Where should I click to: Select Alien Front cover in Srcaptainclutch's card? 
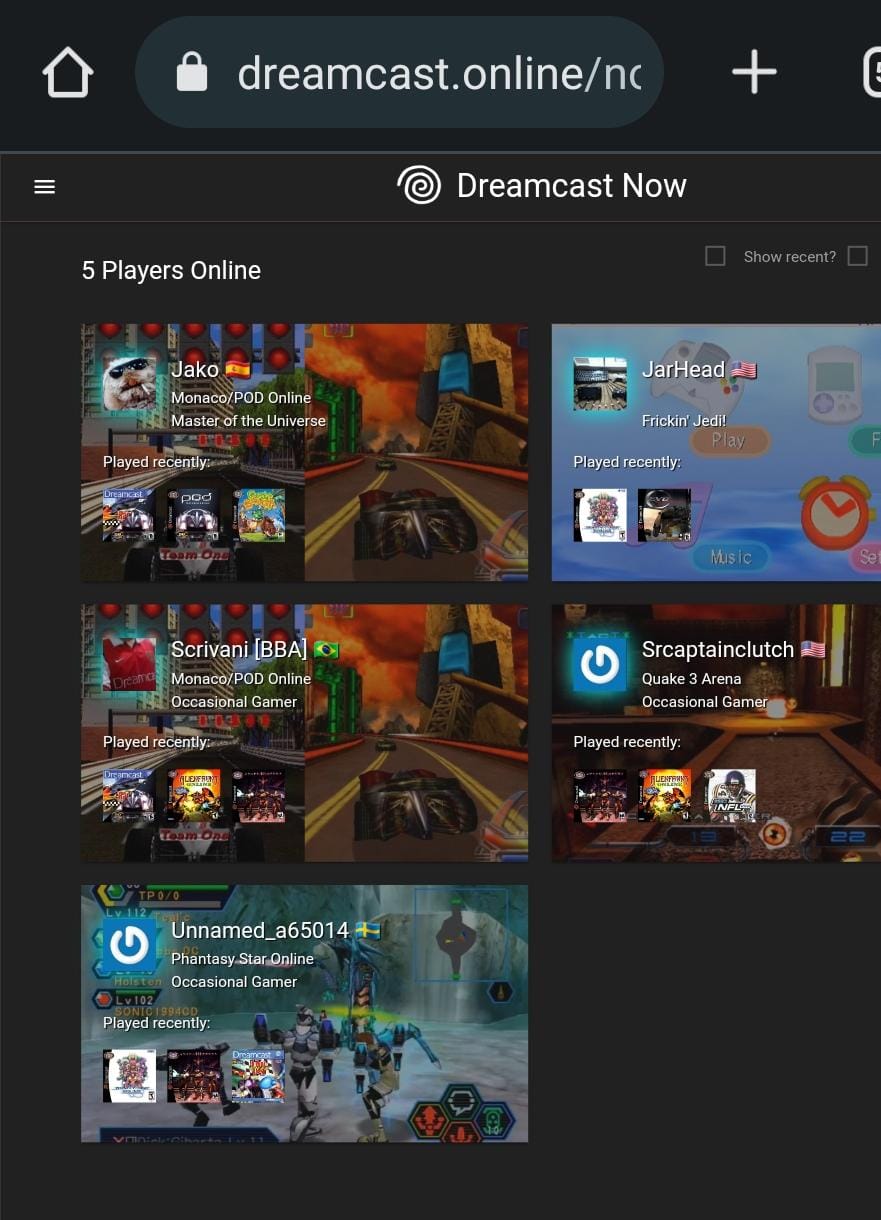(x=664, y=796)
